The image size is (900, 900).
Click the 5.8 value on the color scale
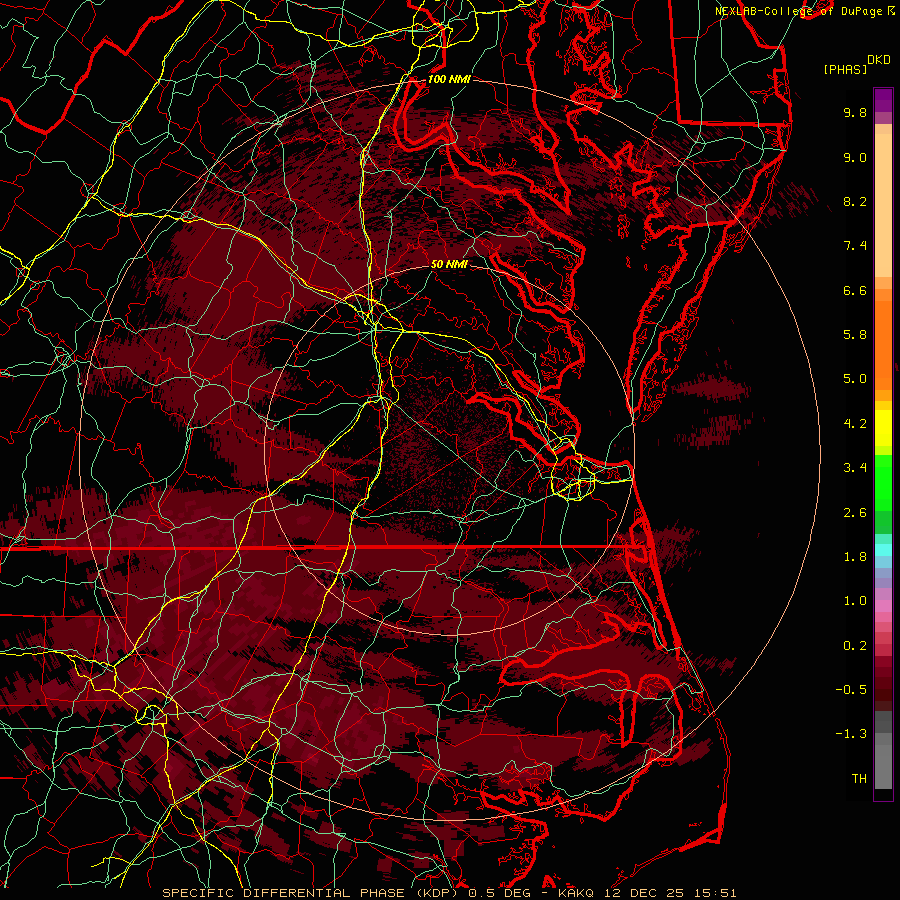855,335
